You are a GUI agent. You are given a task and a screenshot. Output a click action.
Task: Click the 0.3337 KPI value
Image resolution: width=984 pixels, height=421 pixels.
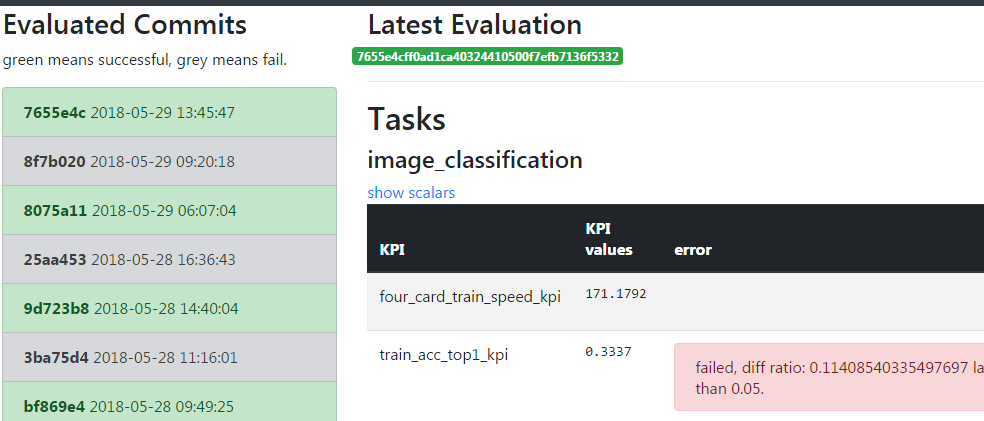point(608,353)
